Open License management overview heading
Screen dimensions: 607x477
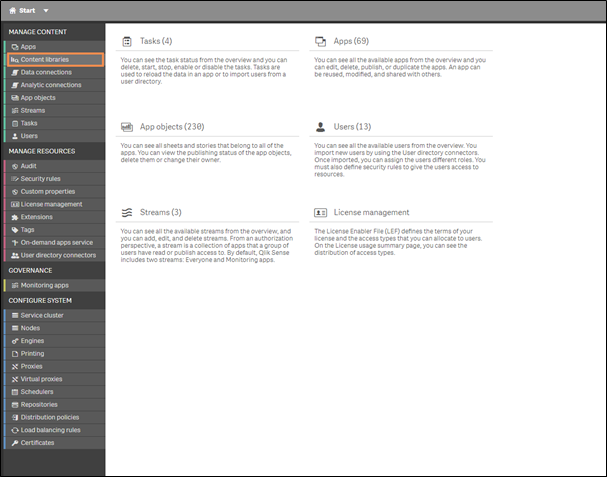[371, 213]
